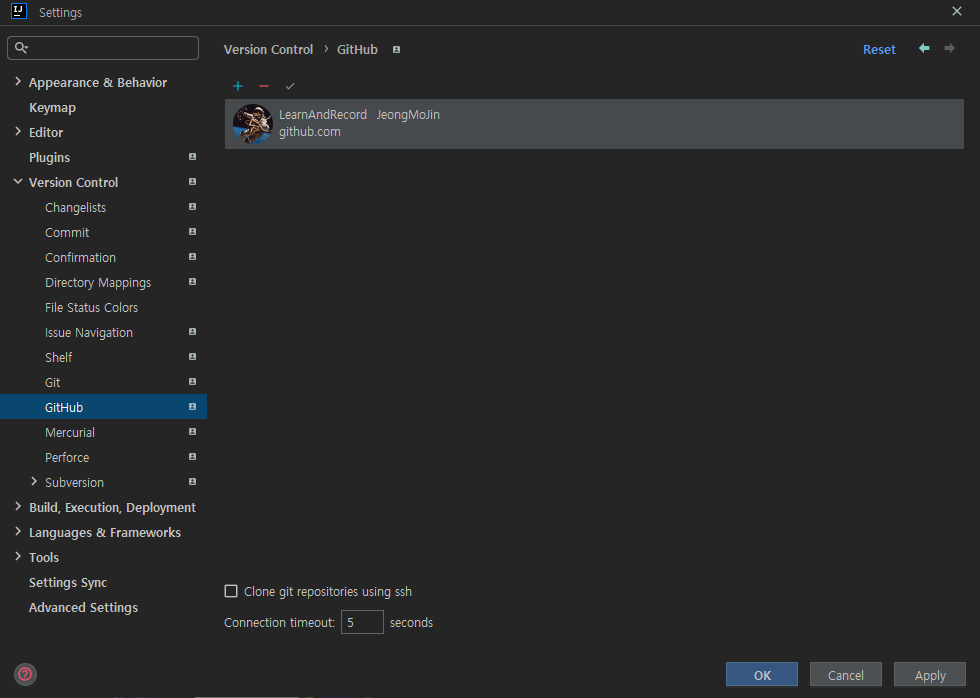Screen dimensions: 980x698
Task: Click the back navigation arrow
Action: click(x=924, y=48)
